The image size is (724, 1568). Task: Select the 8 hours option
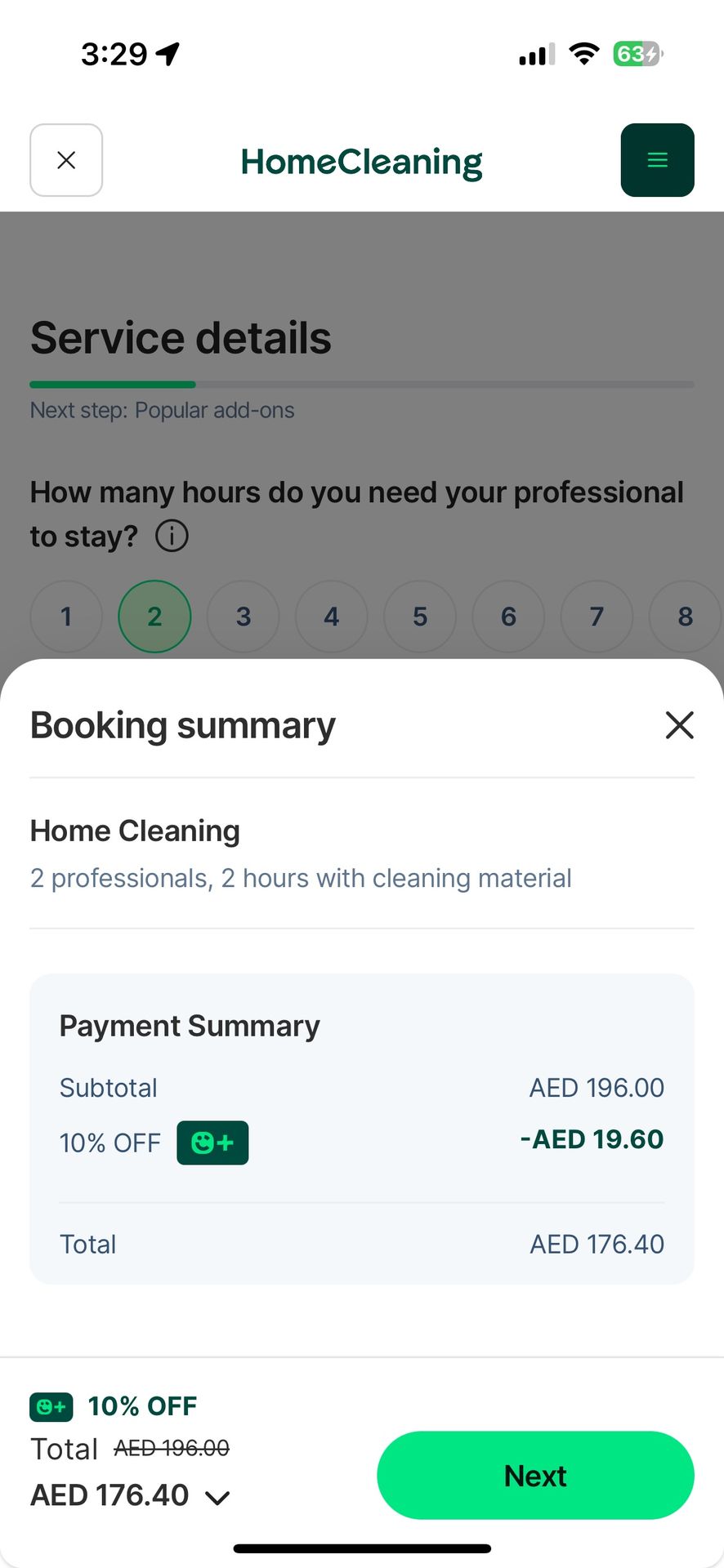click(685, 617)
